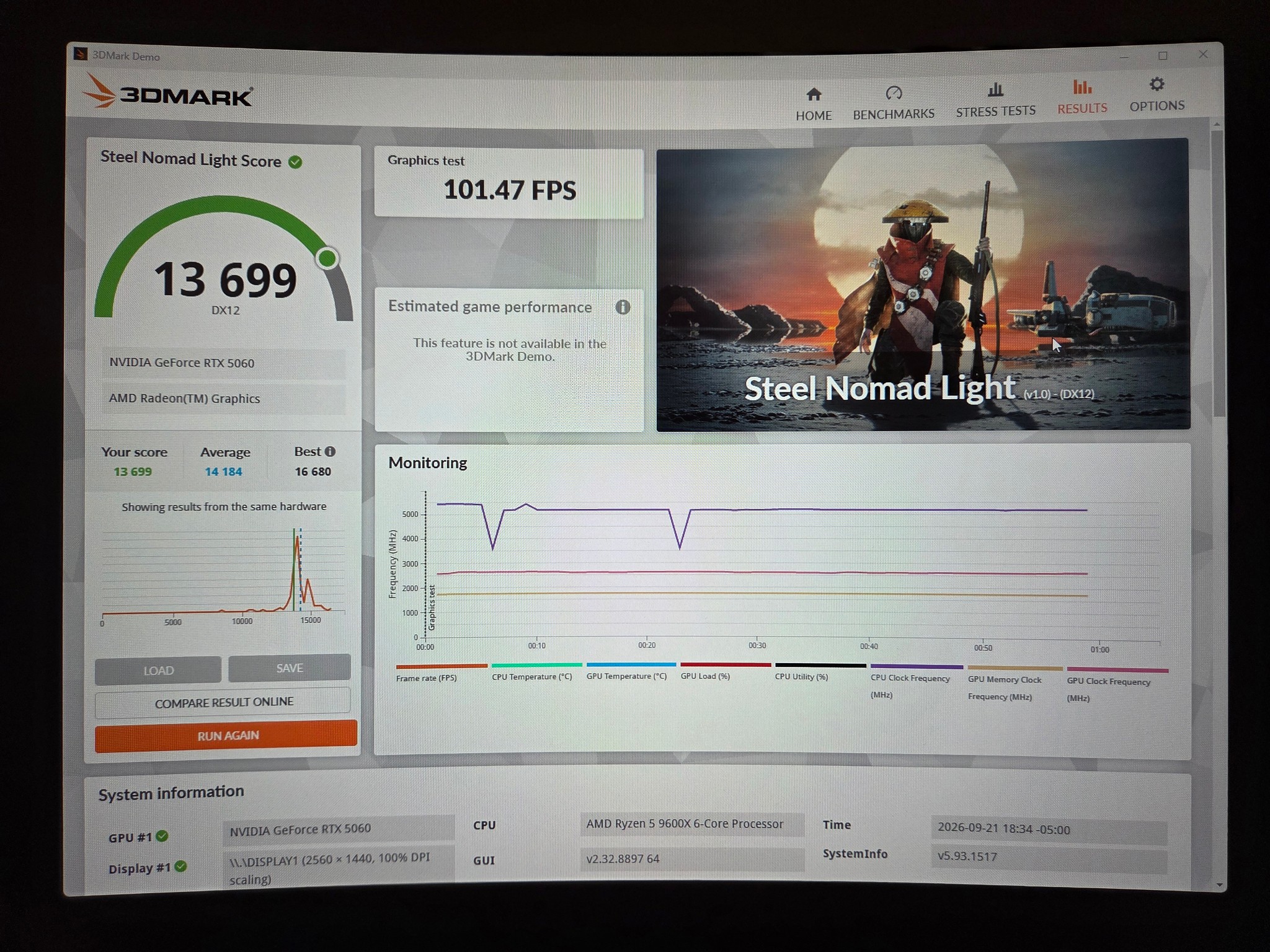The width and height of the screenshot is (1270, 952).
Task: Click the 3DMark Demo title bar app icon
Action: click(x=80, y=54)
